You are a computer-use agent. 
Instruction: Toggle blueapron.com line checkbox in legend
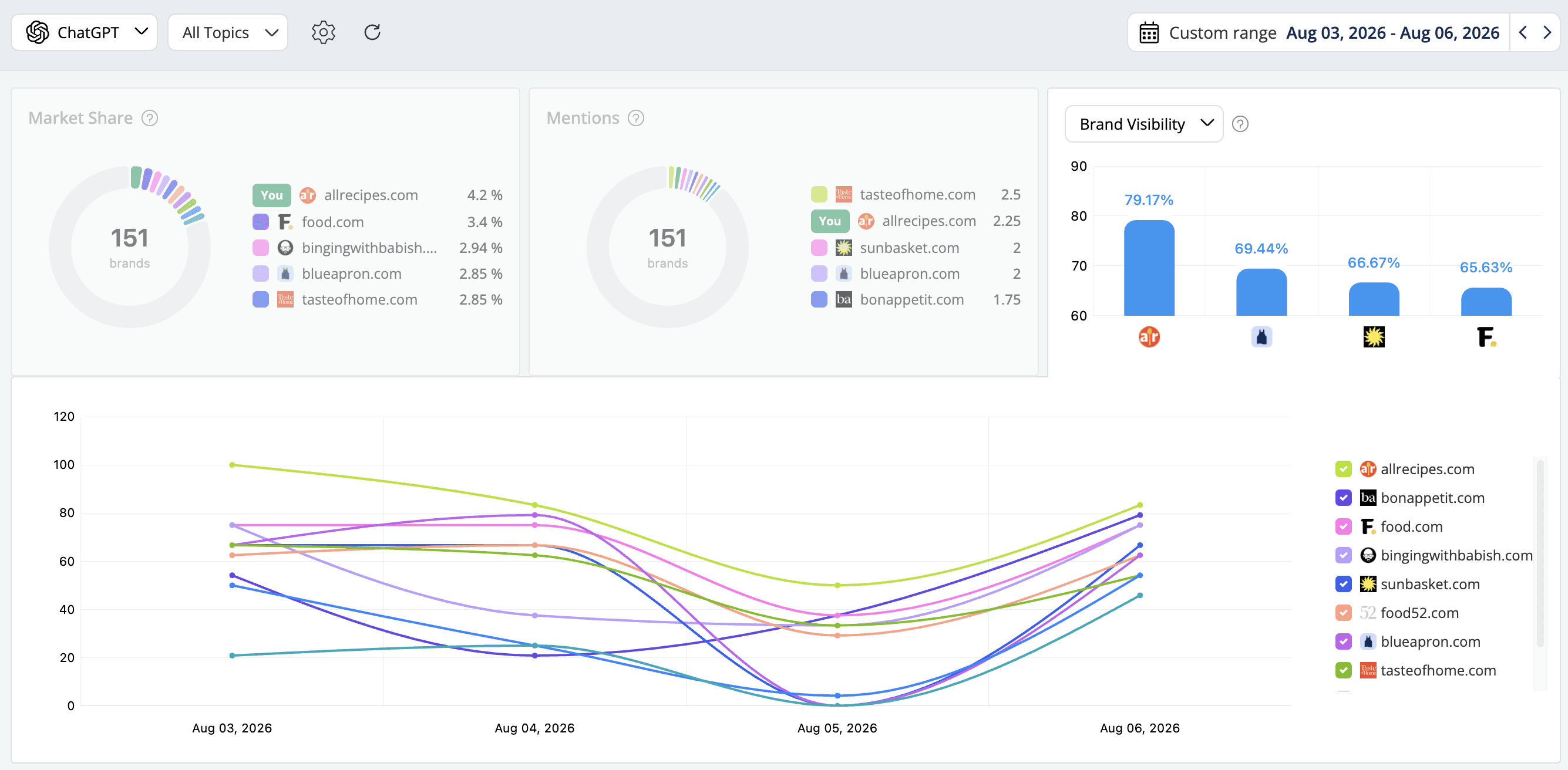pos(1344,641)
